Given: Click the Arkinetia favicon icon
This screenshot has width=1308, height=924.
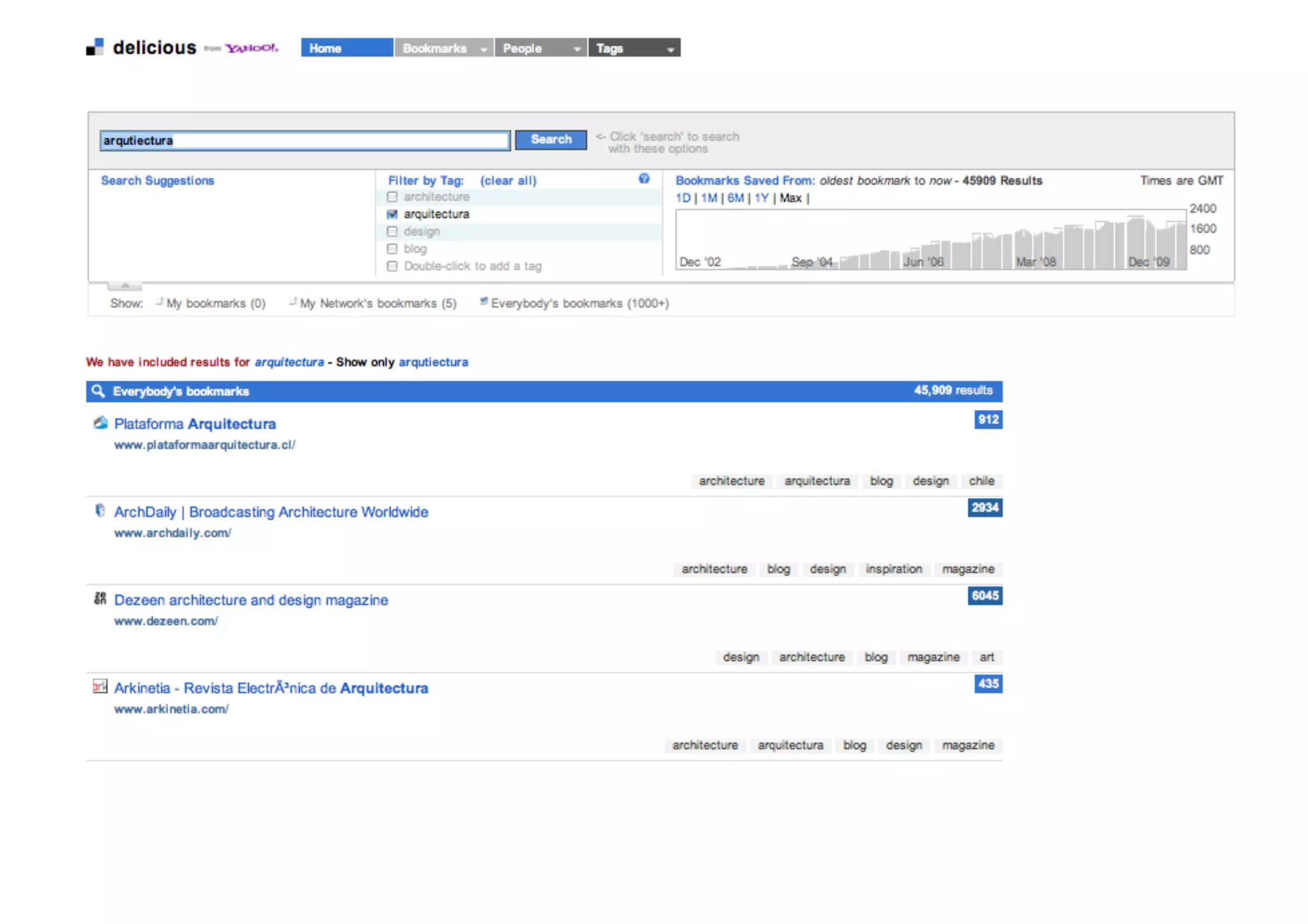Looking at the screenshot, I should pyautogui.click(x=100, y=686).
